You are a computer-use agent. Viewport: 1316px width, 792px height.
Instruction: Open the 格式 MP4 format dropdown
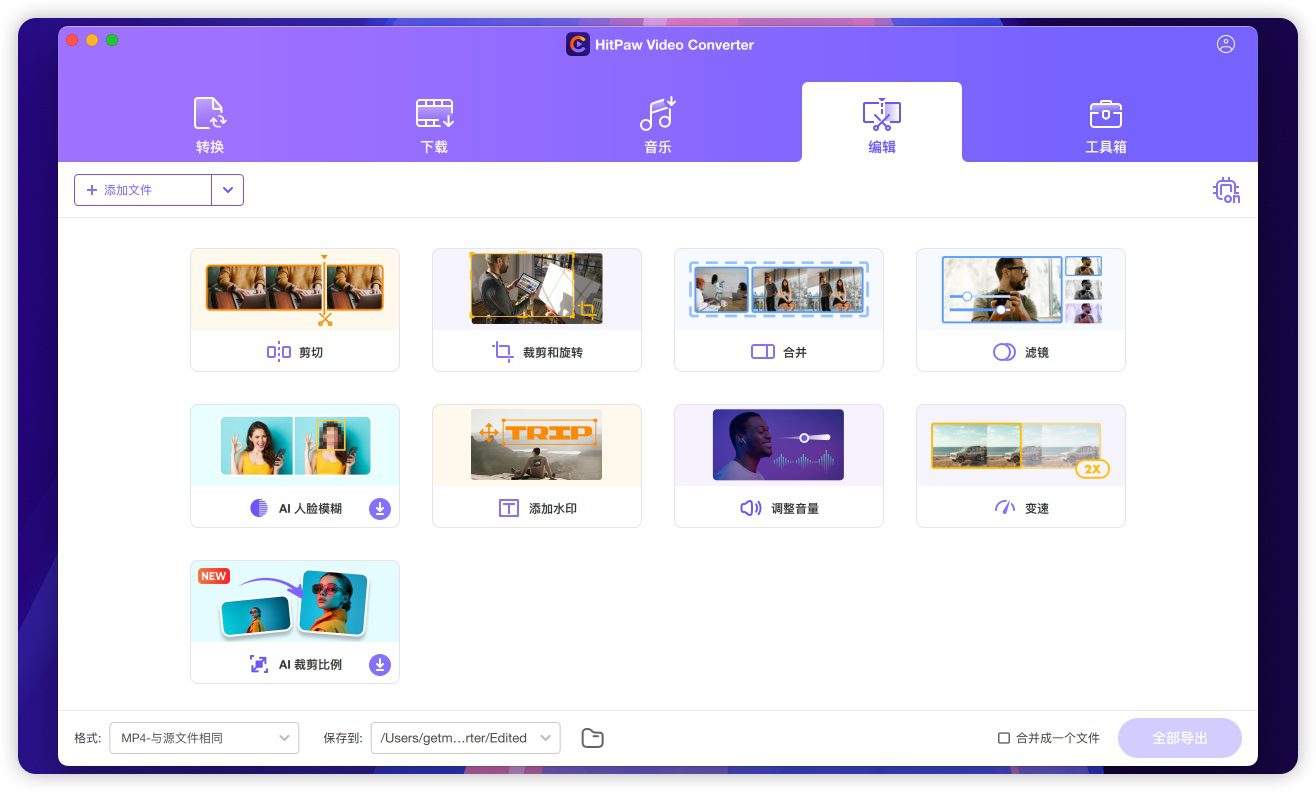tap(203, 738)
